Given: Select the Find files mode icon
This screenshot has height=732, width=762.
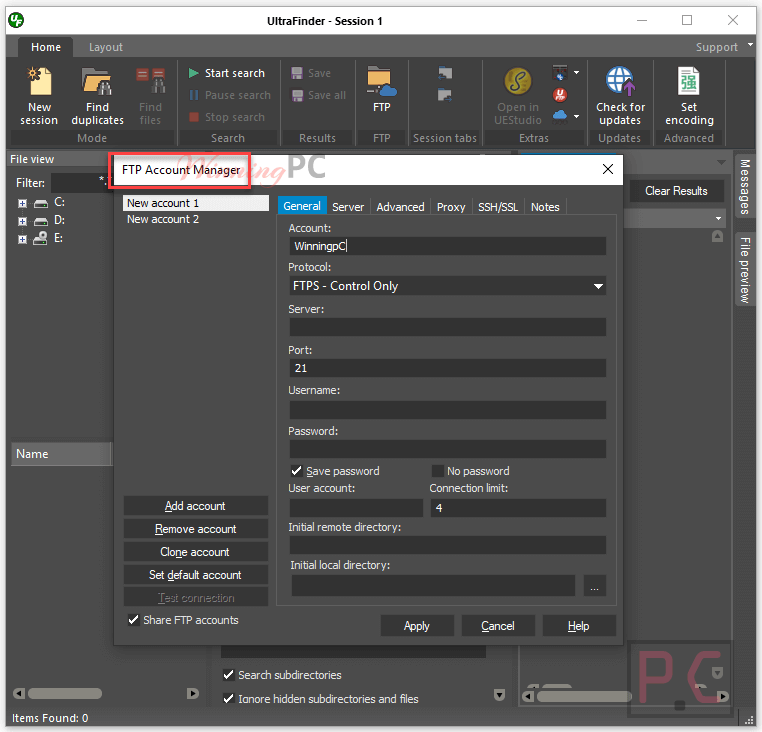Looking at the screenshot, I should 150,82.
